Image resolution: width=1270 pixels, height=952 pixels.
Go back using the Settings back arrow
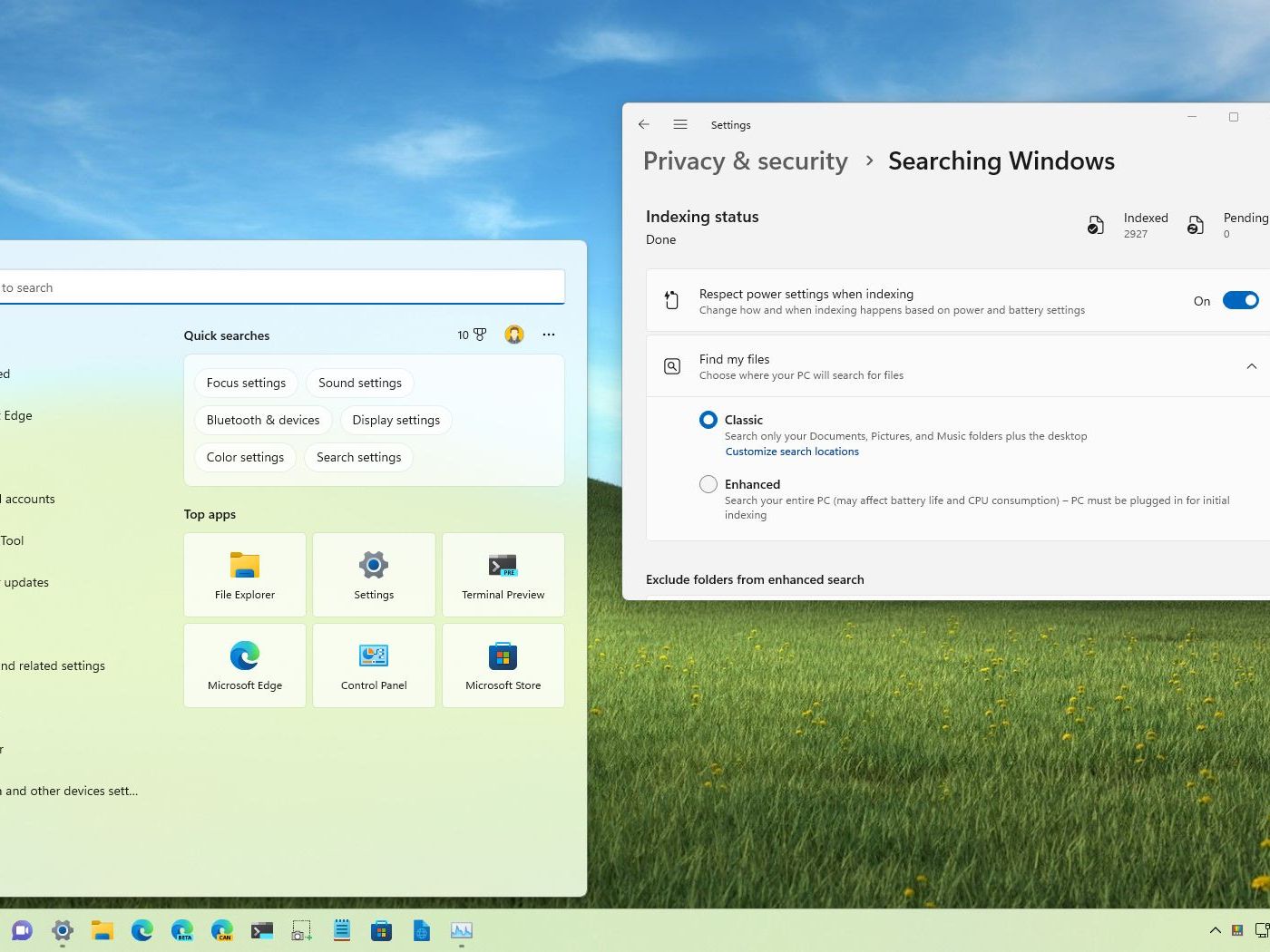(644, 124)
